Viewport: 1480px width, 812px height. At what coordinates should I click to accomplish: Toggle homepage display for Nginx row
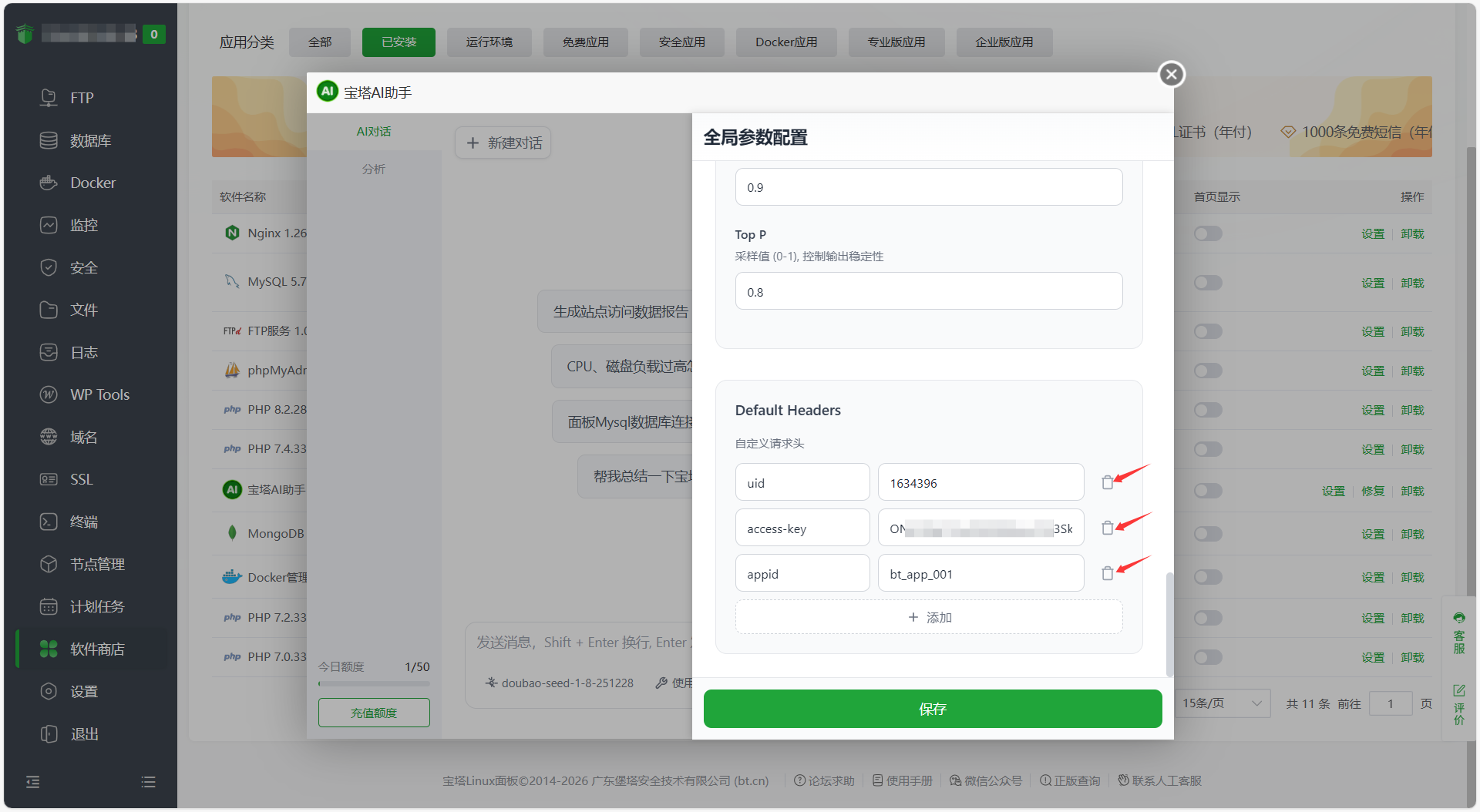1208,233
